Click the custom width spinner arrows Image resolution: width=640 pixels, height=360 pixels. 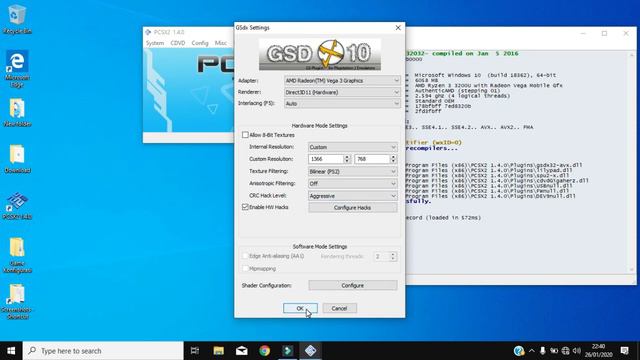347,159
